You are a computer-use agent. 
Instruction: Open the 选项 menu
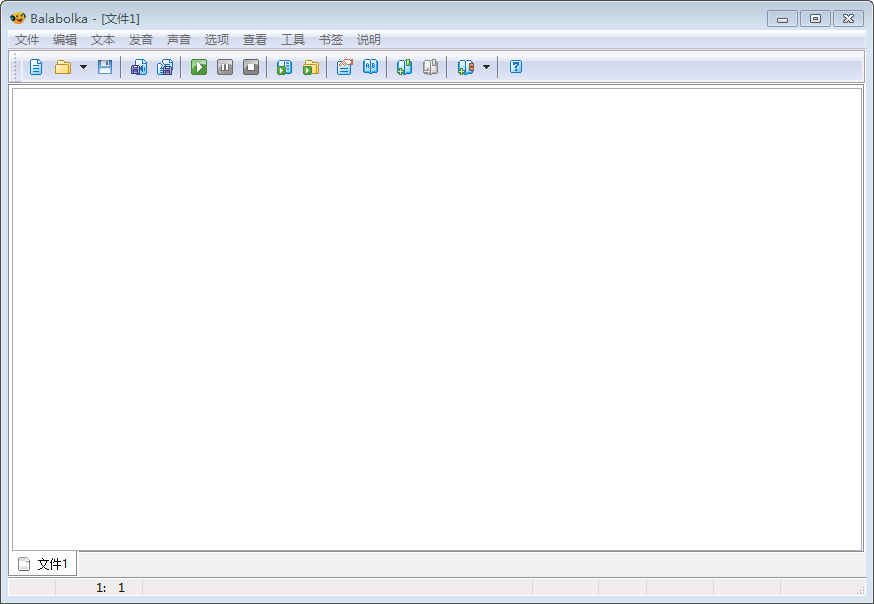click(217, 40)
